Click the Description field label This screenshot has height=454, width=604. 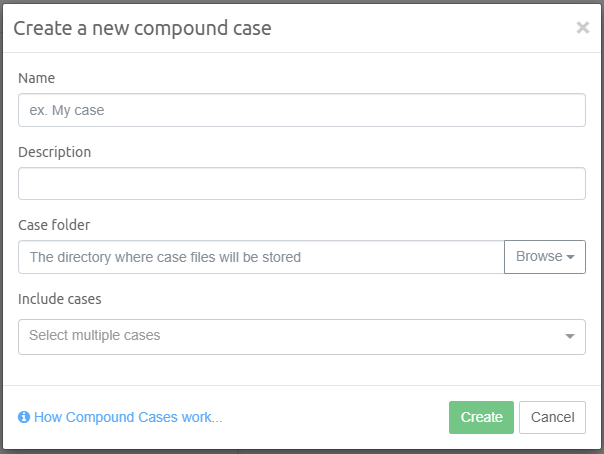(x=54, y=152)
